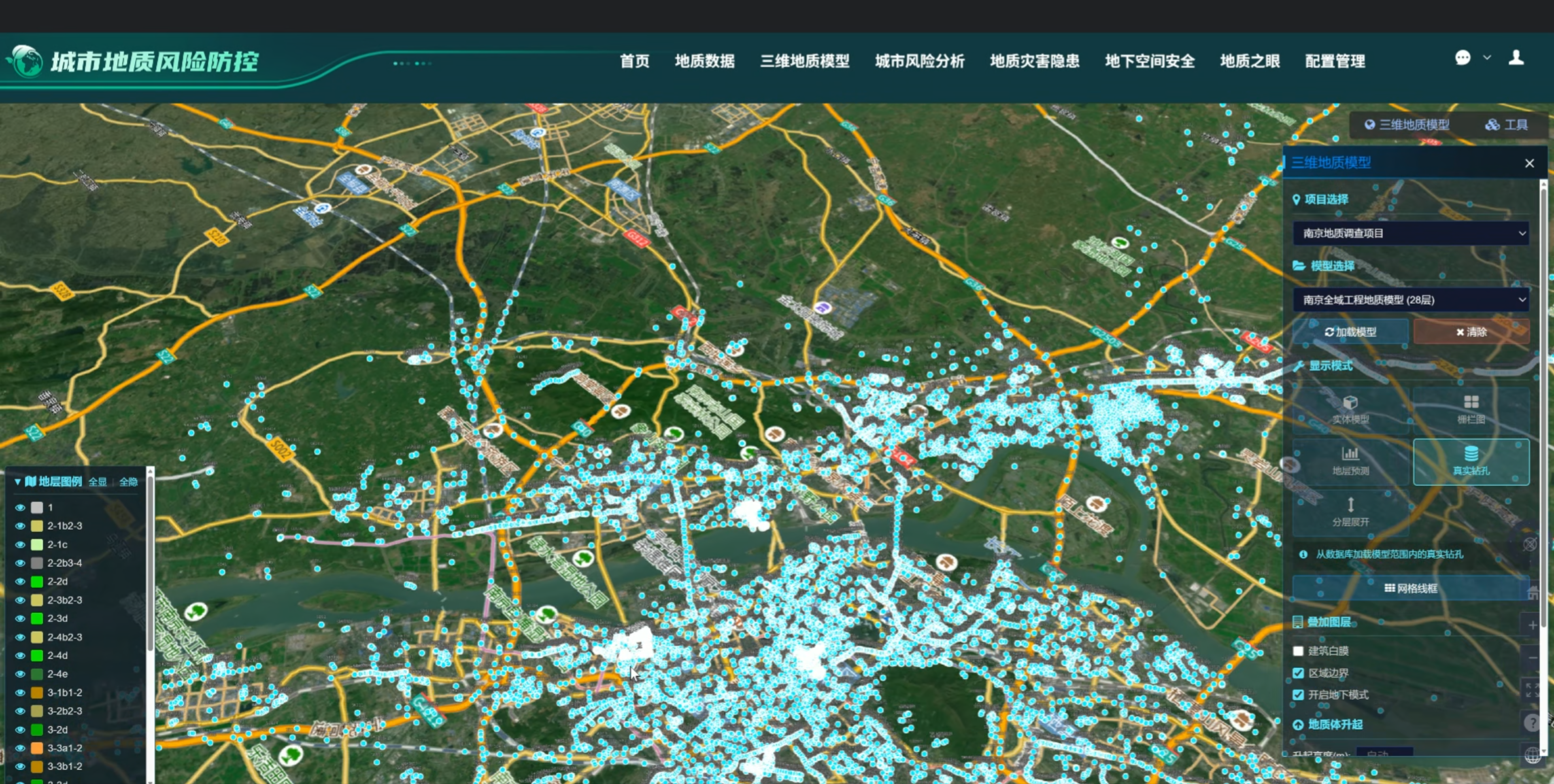Select the 栅栏图 fence diagram mode

[x=1471, y=410]
